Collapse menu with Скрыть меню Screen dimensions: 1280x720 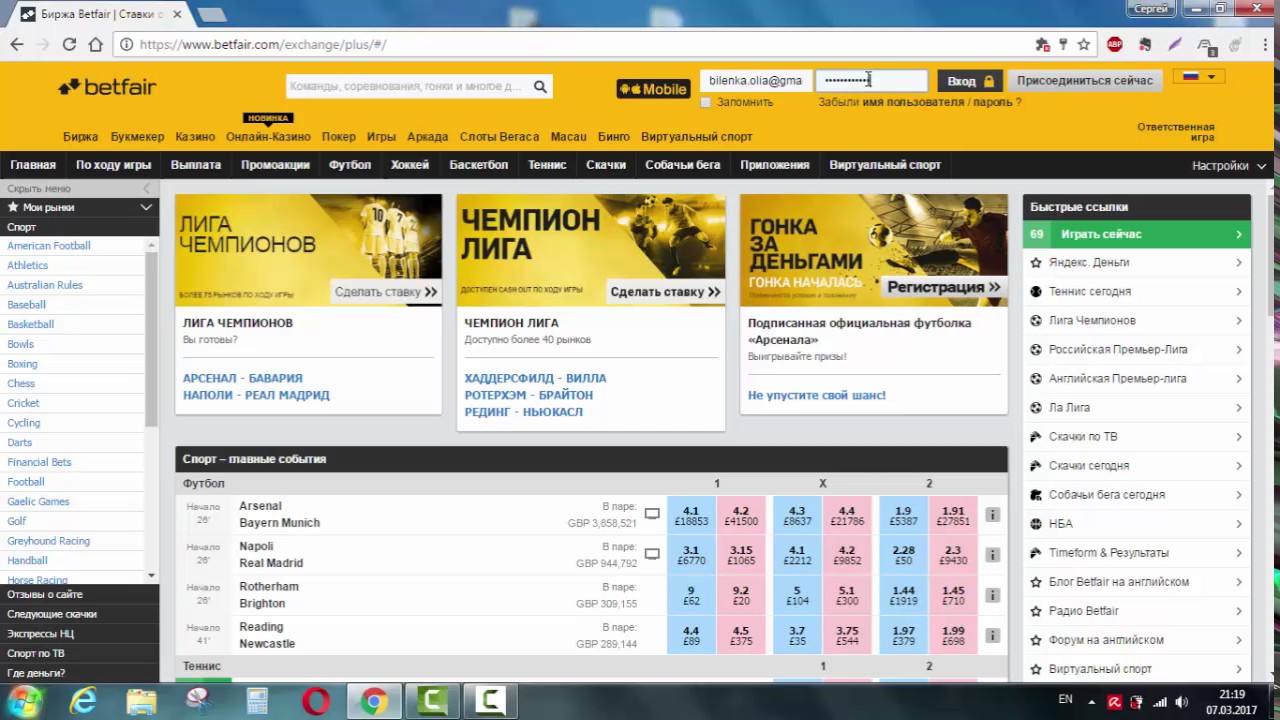(39, 188)
